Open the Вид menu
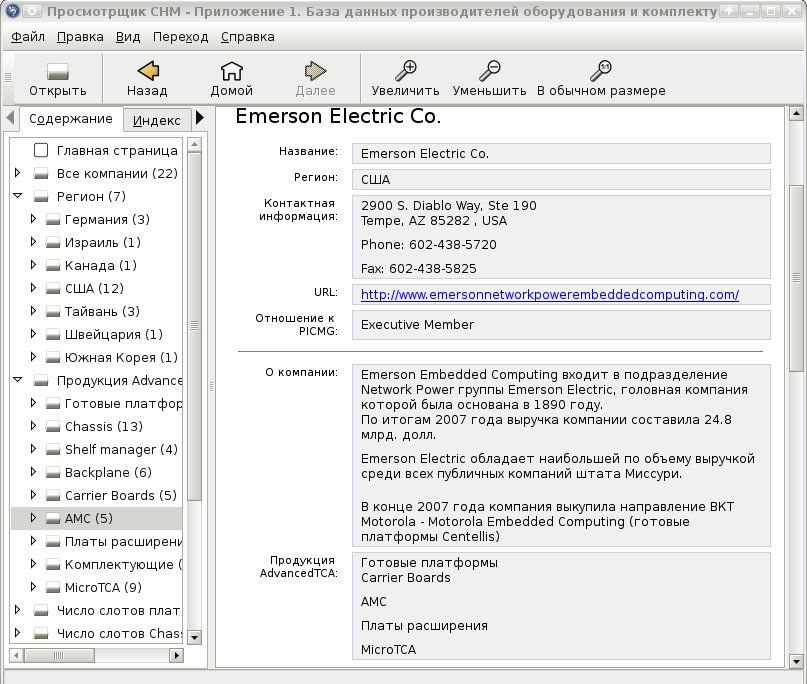The height and width of the screenshot is (684, 807). tap(128, 37)
